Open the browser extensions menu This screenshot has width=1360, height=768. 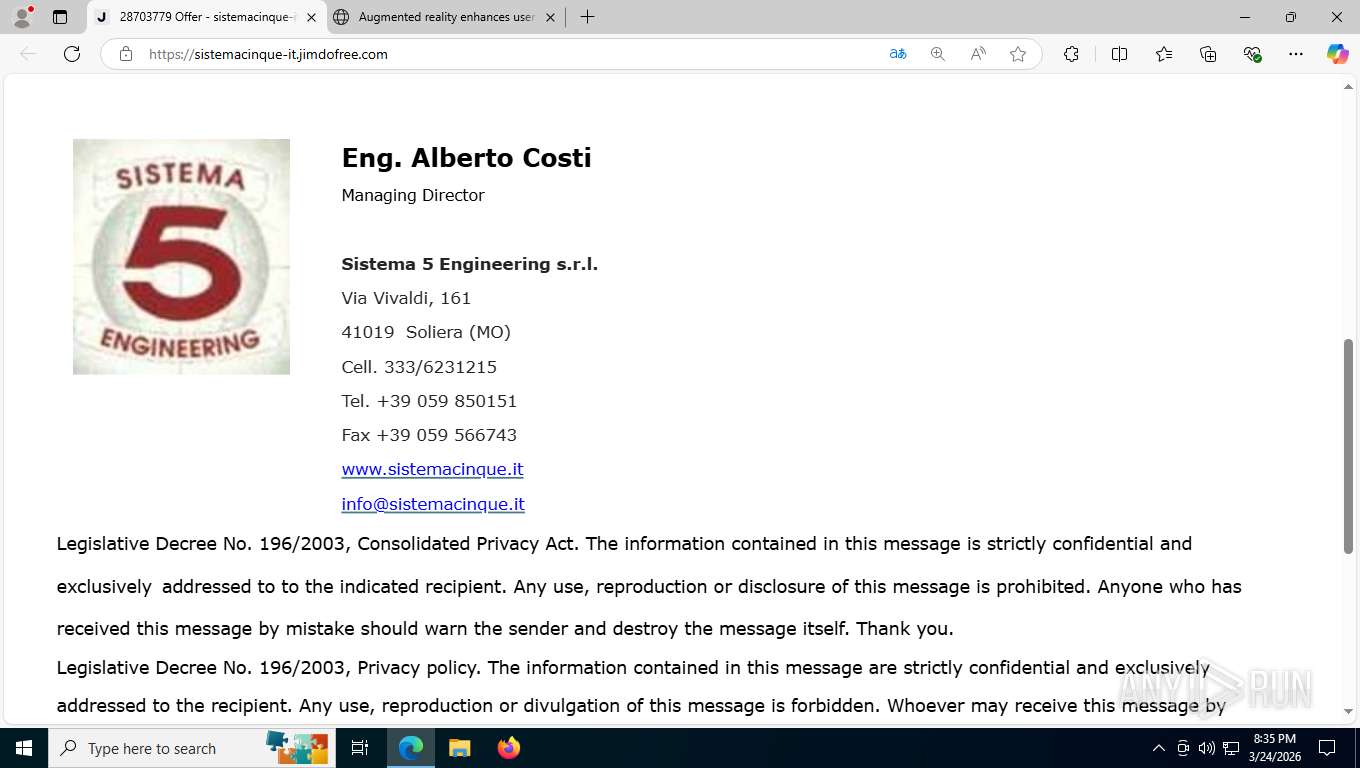pyautogui.click(x=1071, y=54)
